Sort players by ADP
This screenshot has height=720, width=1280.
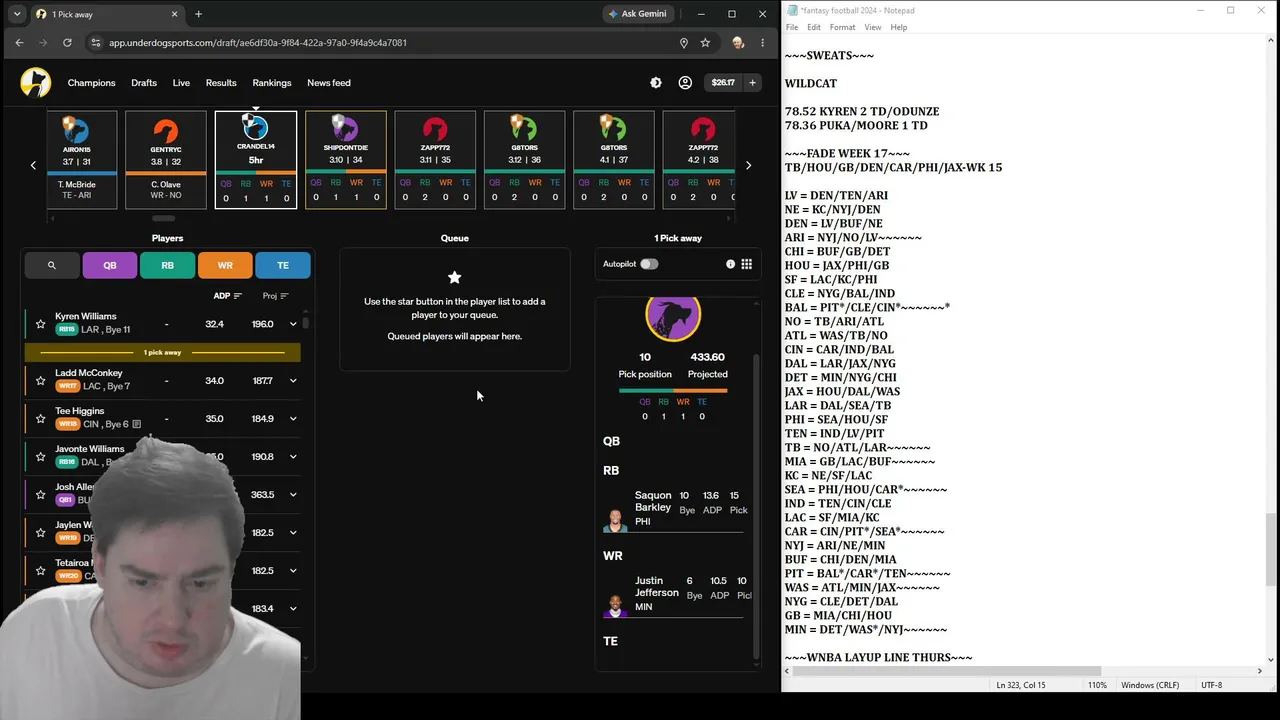[x=228, y=296]
